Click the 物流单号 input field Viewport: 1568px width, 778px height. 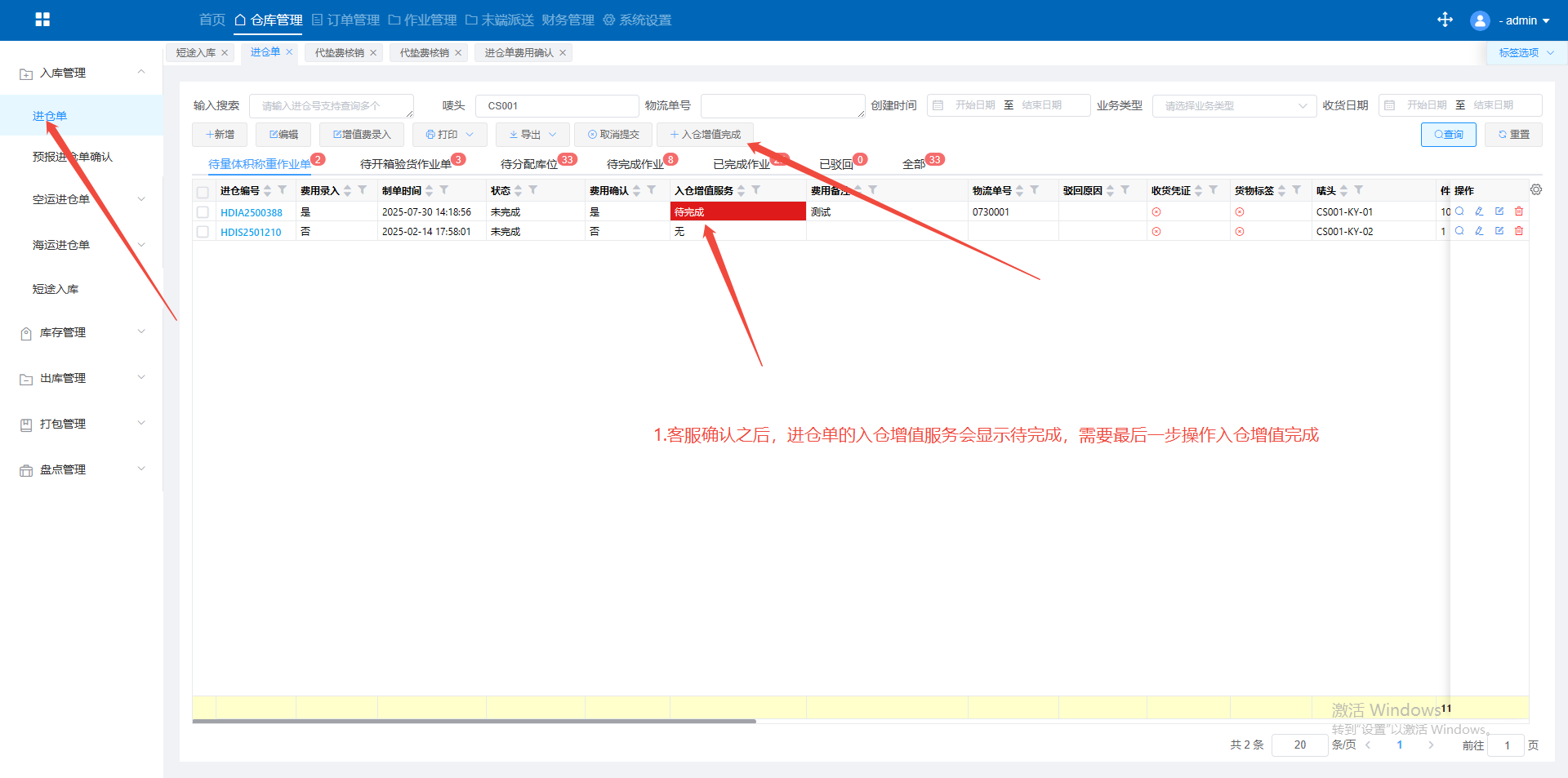pyautogui.click(x=782, y=106)
